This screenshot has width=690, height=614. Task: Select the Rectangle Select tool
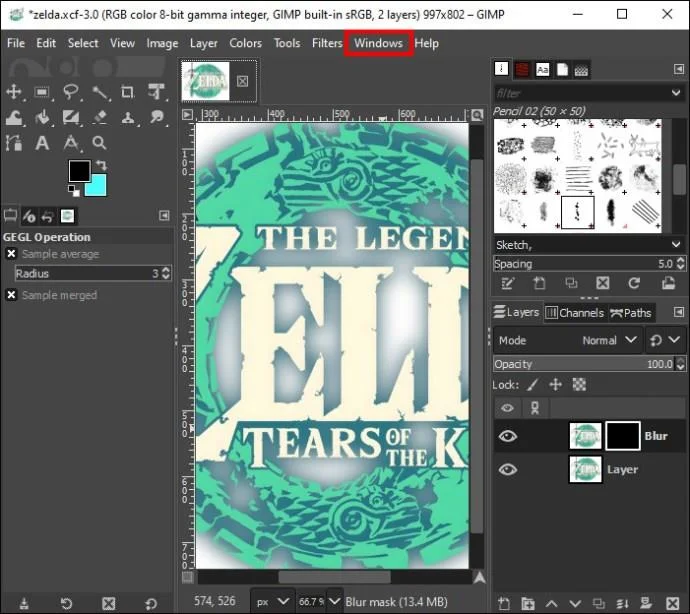point(42,92)
